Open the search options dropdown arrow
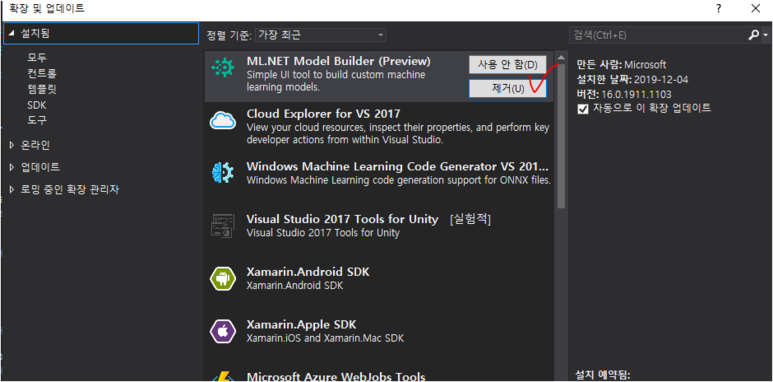This screenshot has width=773, height=382. tap(765, 35)
